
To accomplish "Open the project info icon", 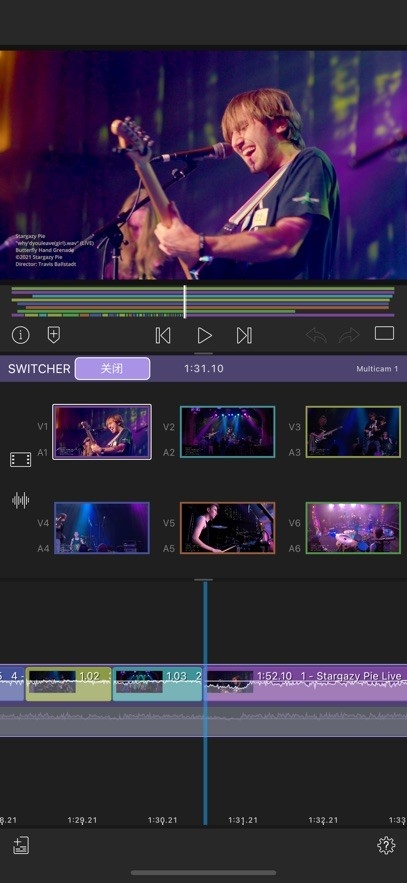I will [21, 335].
